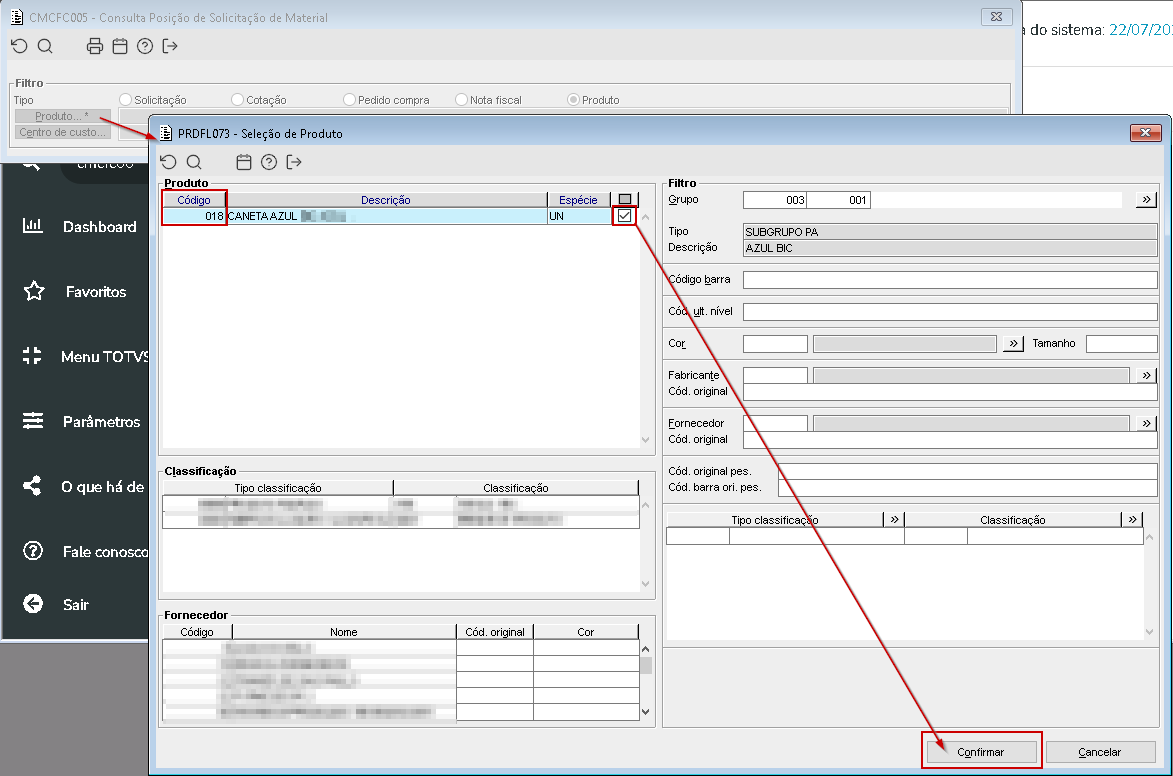
Task: Click Confirmar button
Action: 981,752
